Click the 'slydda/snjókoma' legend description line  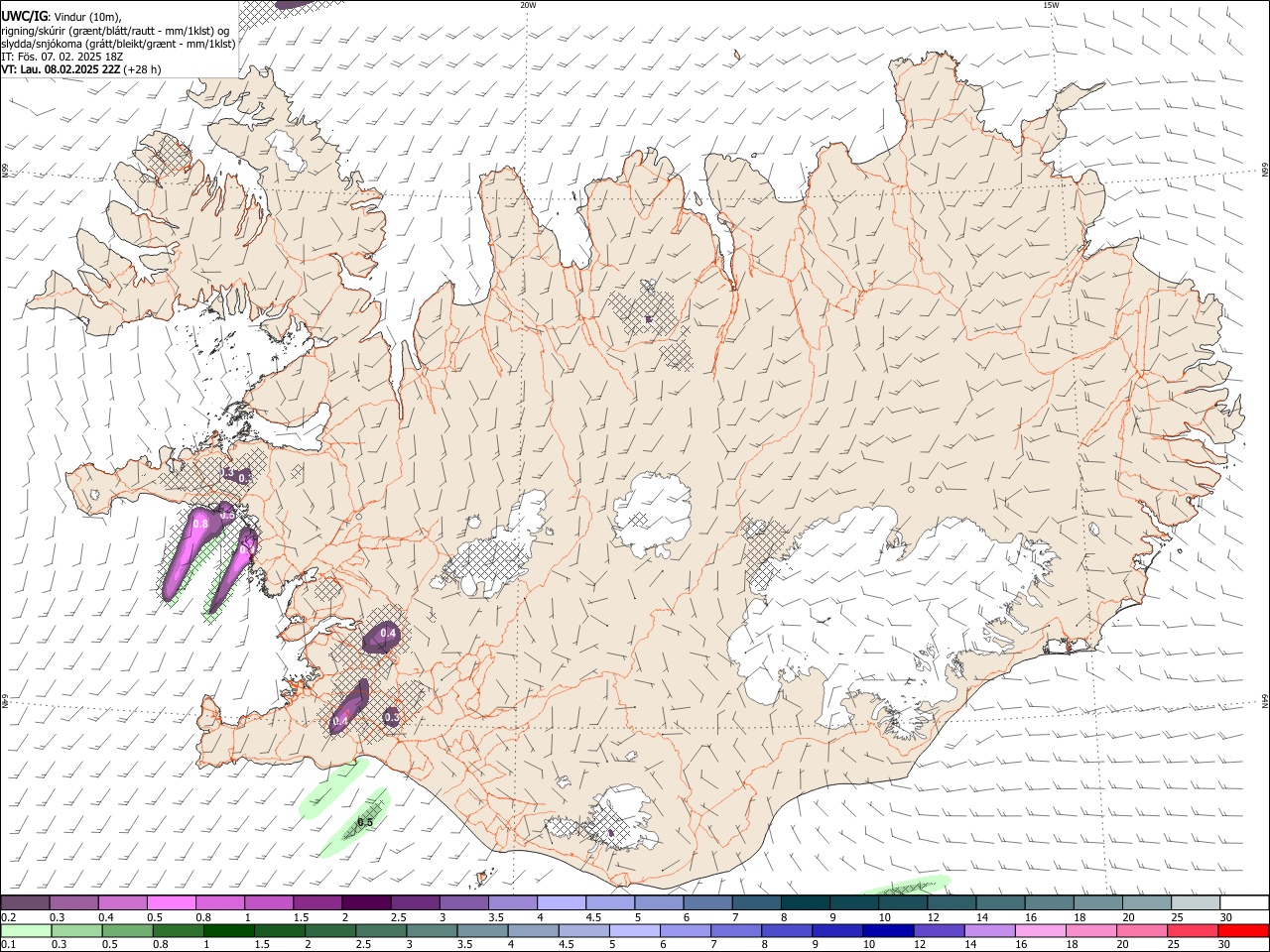[118, 44]
